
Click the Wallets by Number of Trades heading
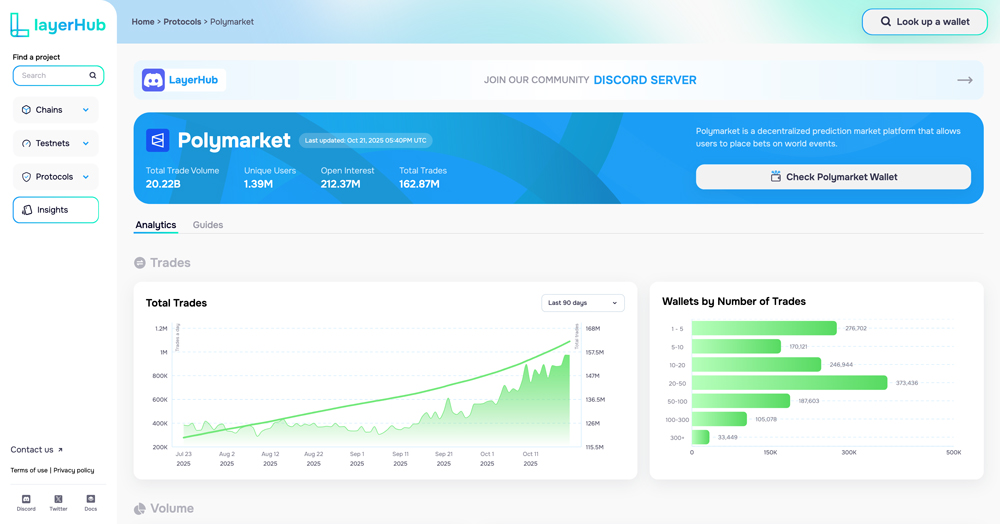click(x=734, y=302)
